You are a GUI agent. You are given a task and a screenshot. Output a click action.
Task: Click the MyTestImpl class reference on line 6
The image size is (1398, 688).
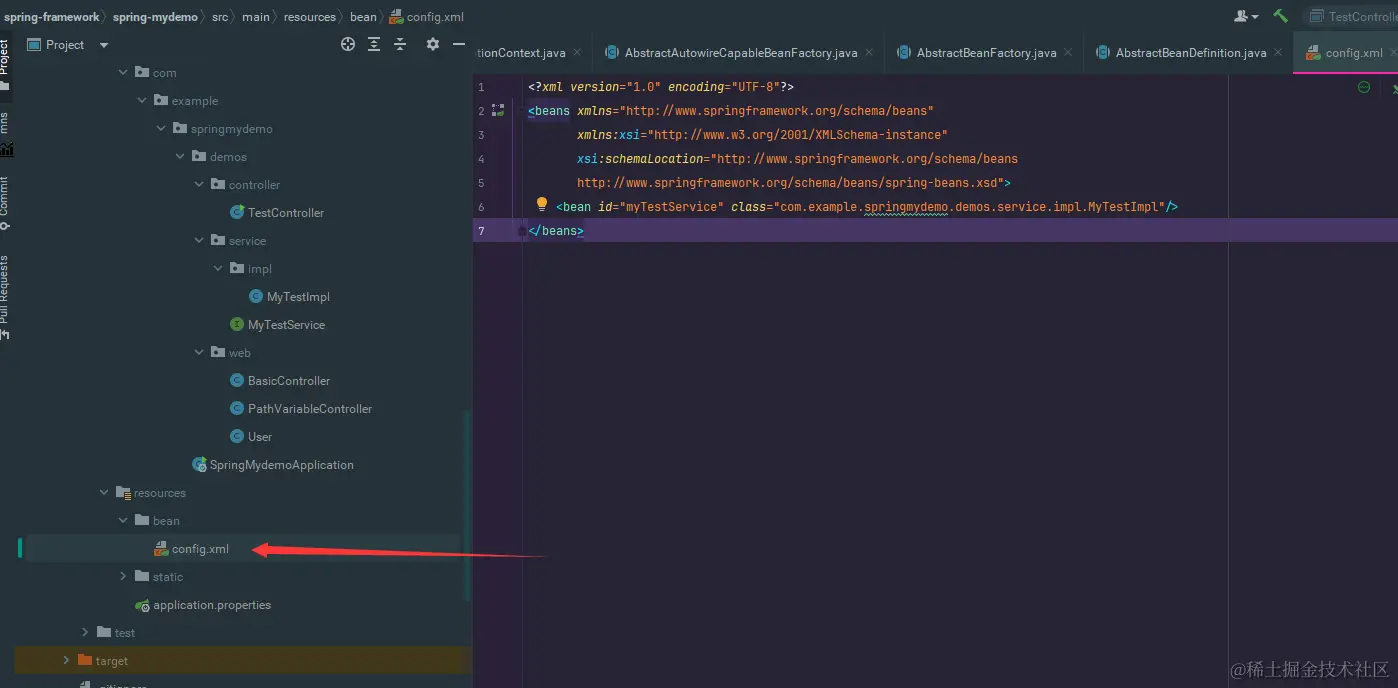(1123, 207)
